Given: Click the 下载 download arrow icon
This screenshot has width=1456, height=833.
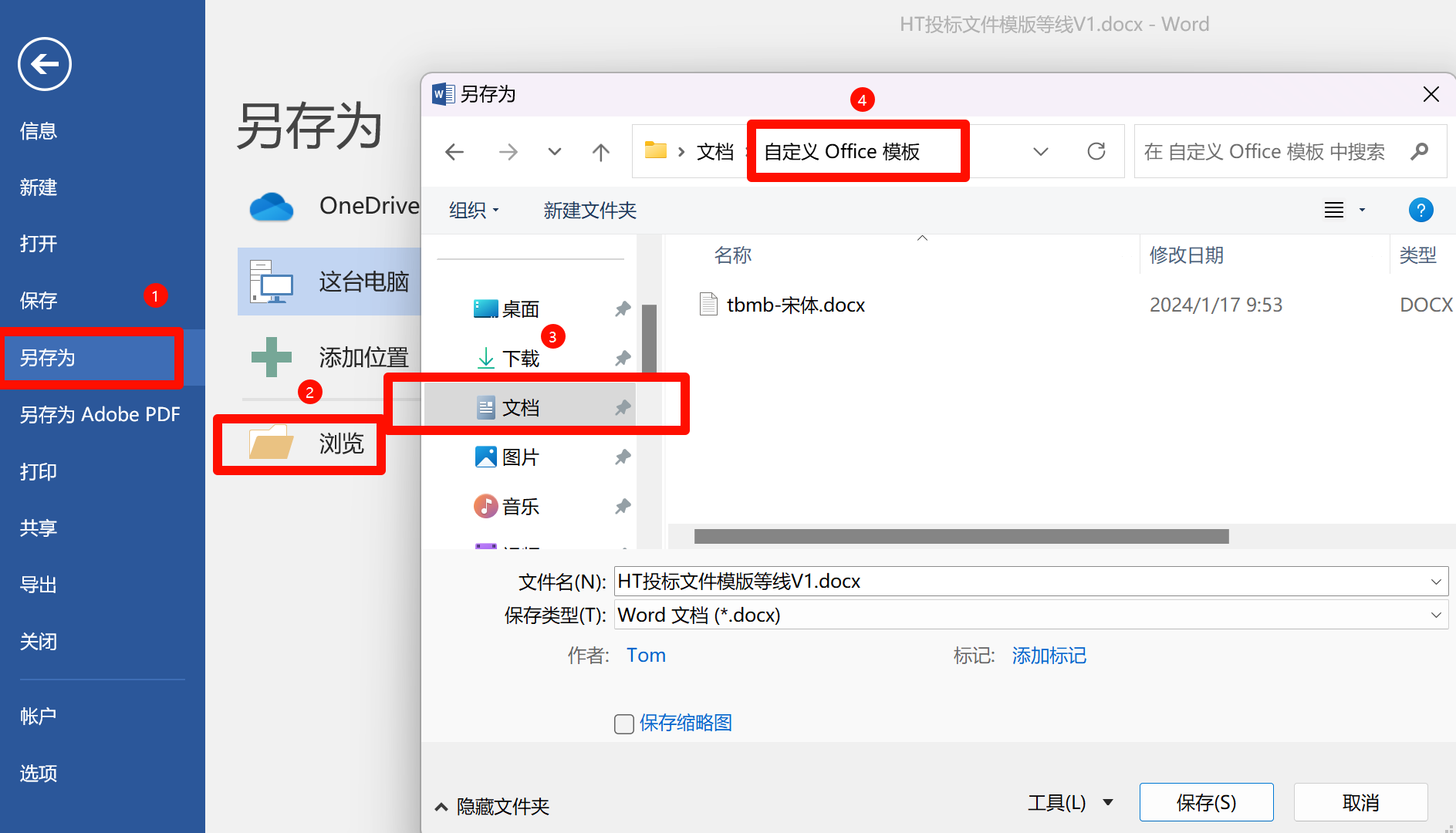Looking at the screenshot, I should tap(486, 358).
